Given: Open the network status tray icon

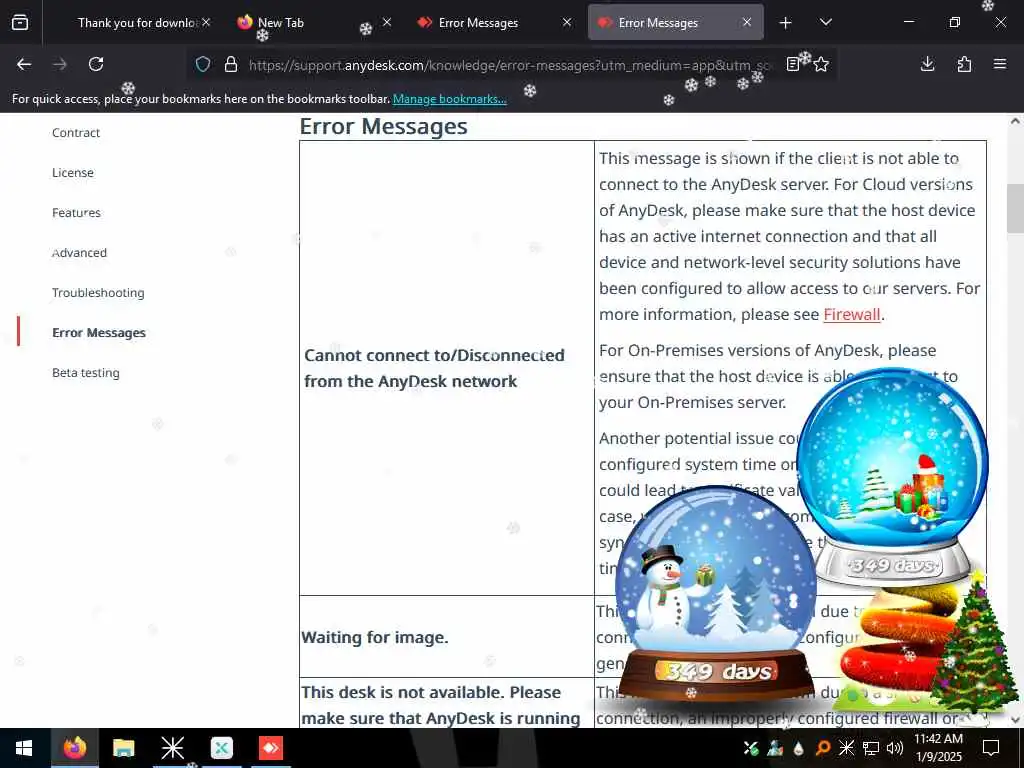Looking at the screenshot, I should click(871, 748).
